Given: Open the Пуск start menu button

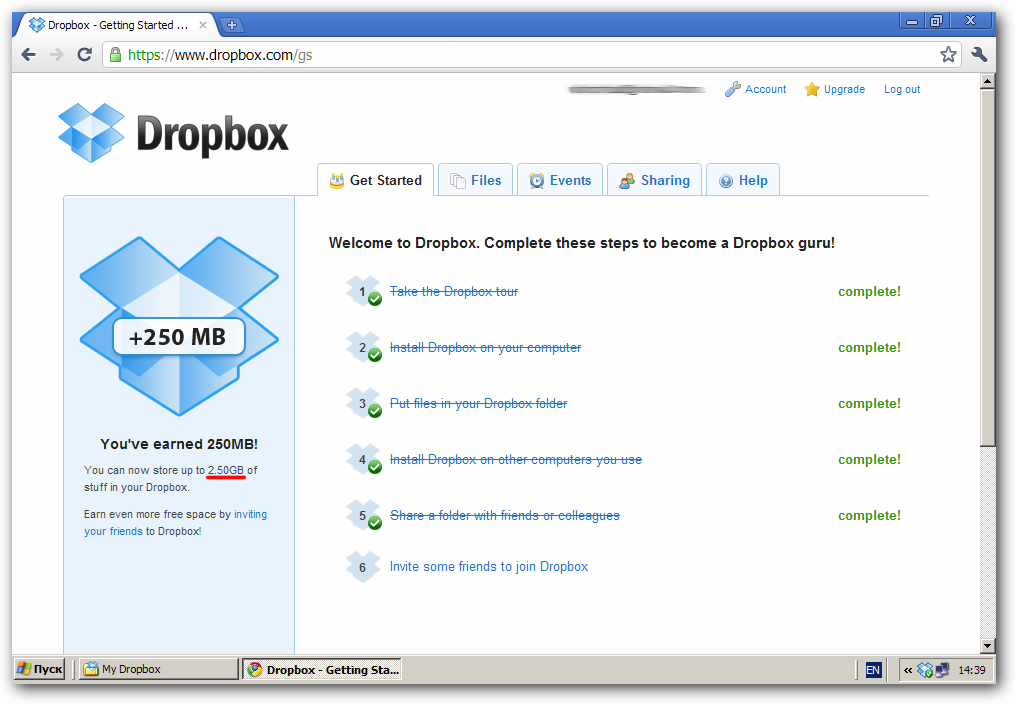Looking at the screenshot, I should [x=40, y=669].
